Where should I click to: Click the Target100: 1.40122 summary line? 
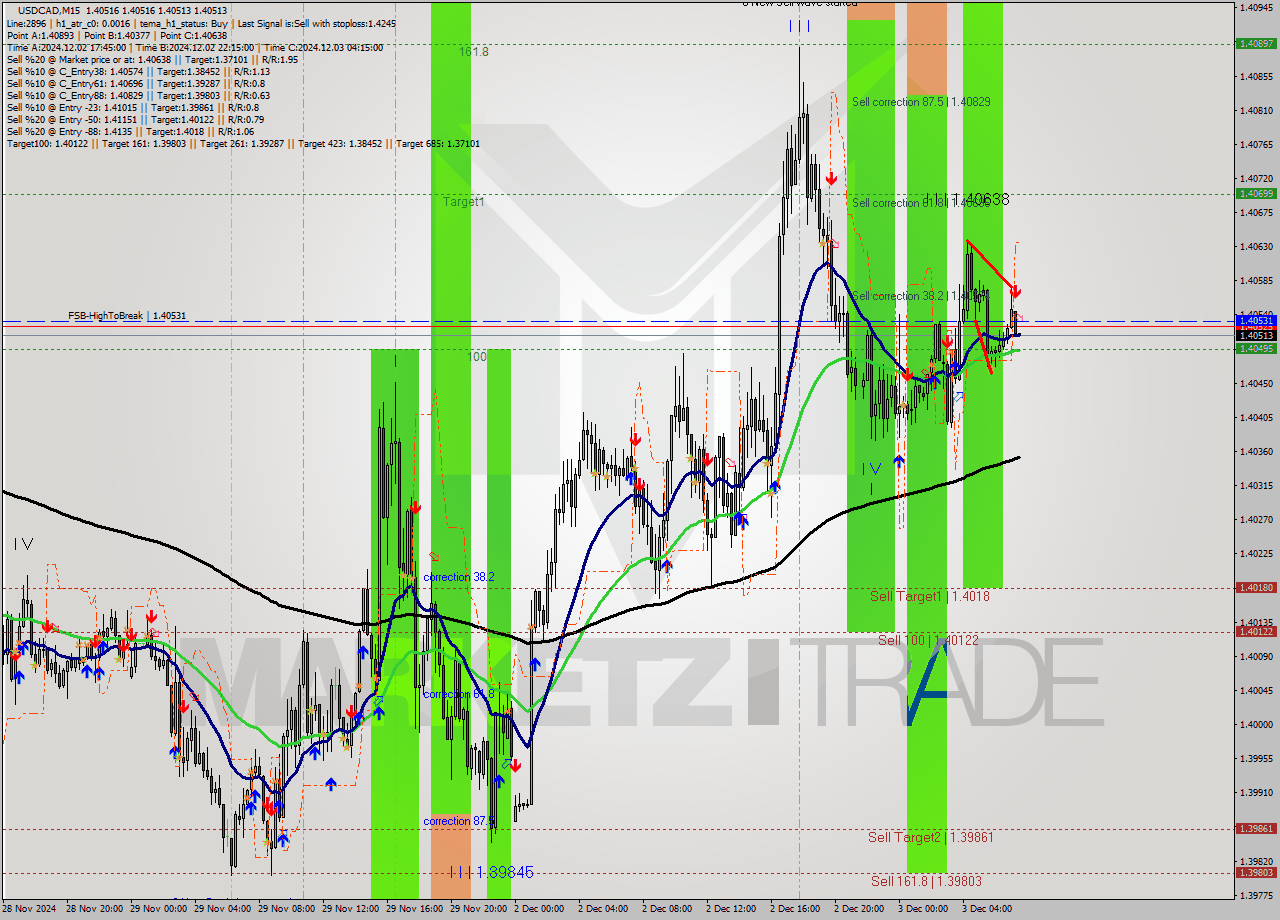pyautogui.click(x=243, y=144)
